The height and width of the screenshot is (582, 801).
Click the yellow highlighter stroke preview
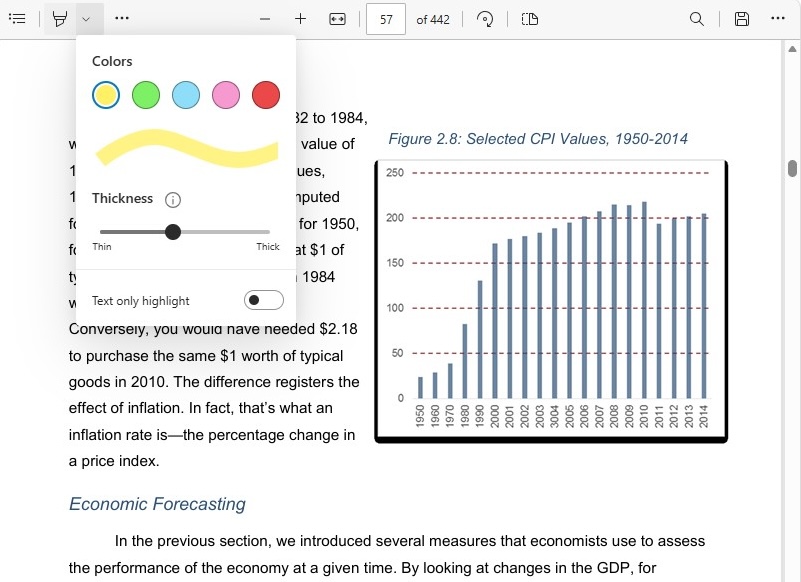pos(187,148)
